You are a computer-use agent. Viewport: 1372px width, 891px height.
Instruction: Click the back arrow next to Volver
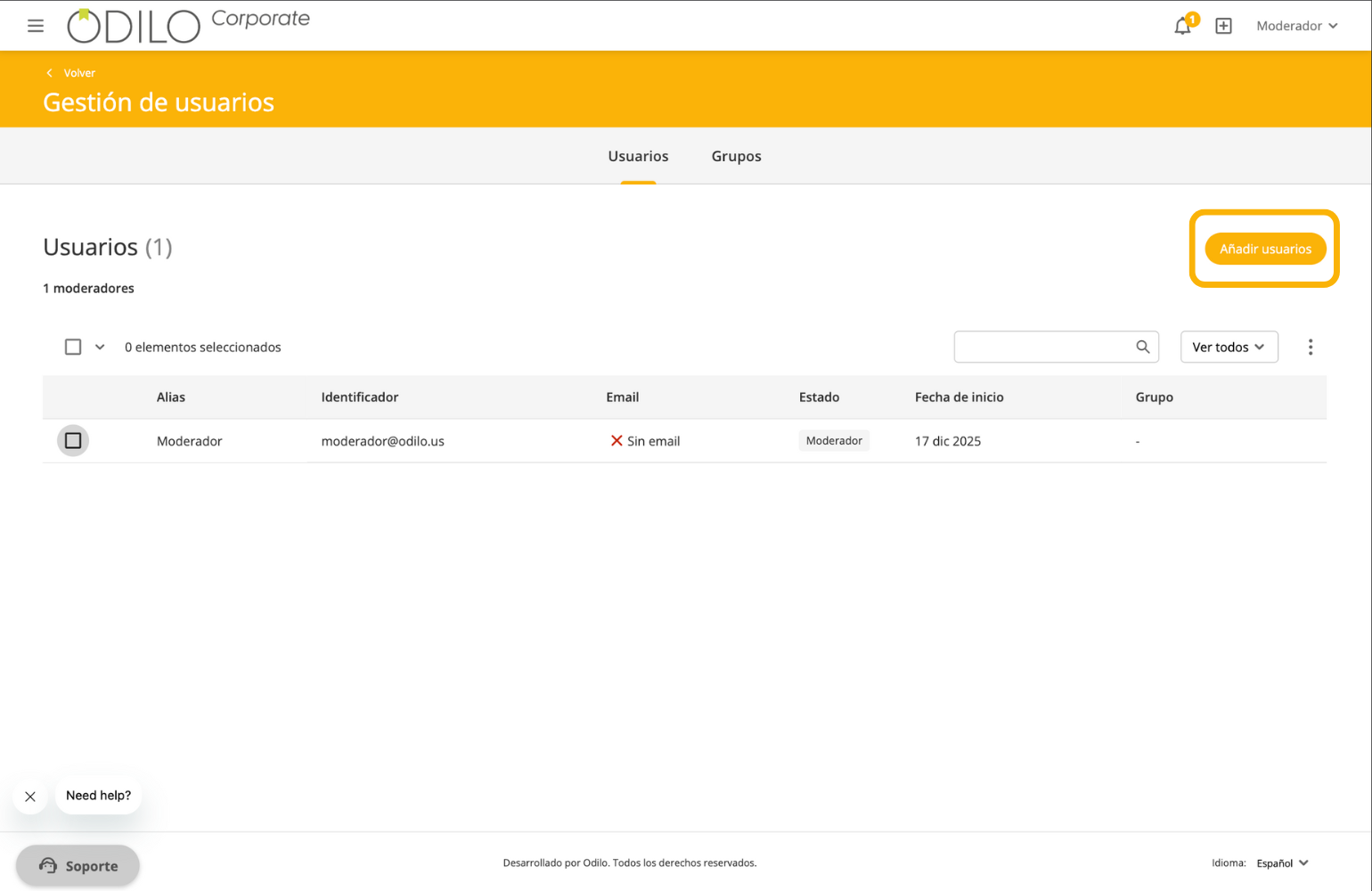[50, 73]
